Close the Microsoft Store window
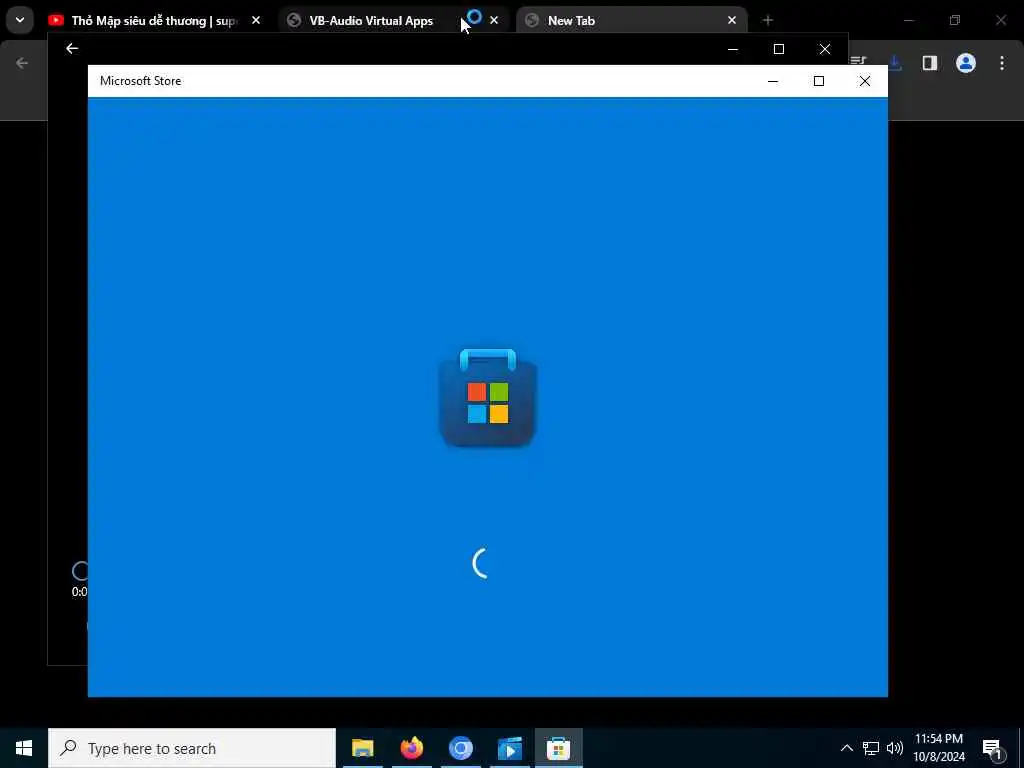This screenshot has height=768, width=1024. tap(865, 81)
